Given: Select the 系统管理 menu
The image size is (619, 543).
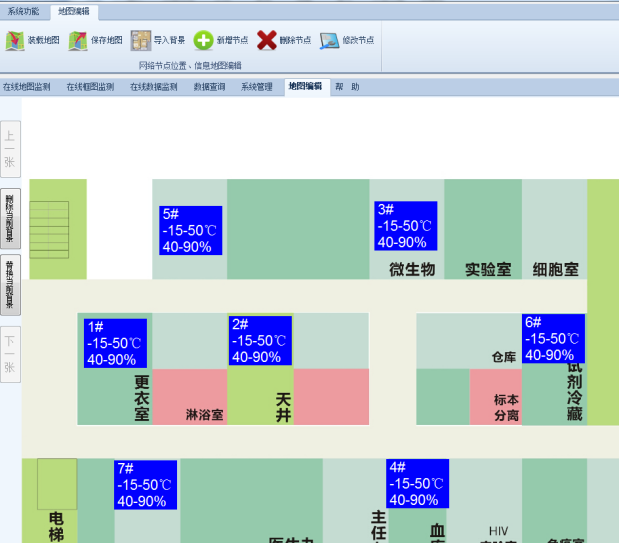Looking at the screenshot, I should 256,87.
